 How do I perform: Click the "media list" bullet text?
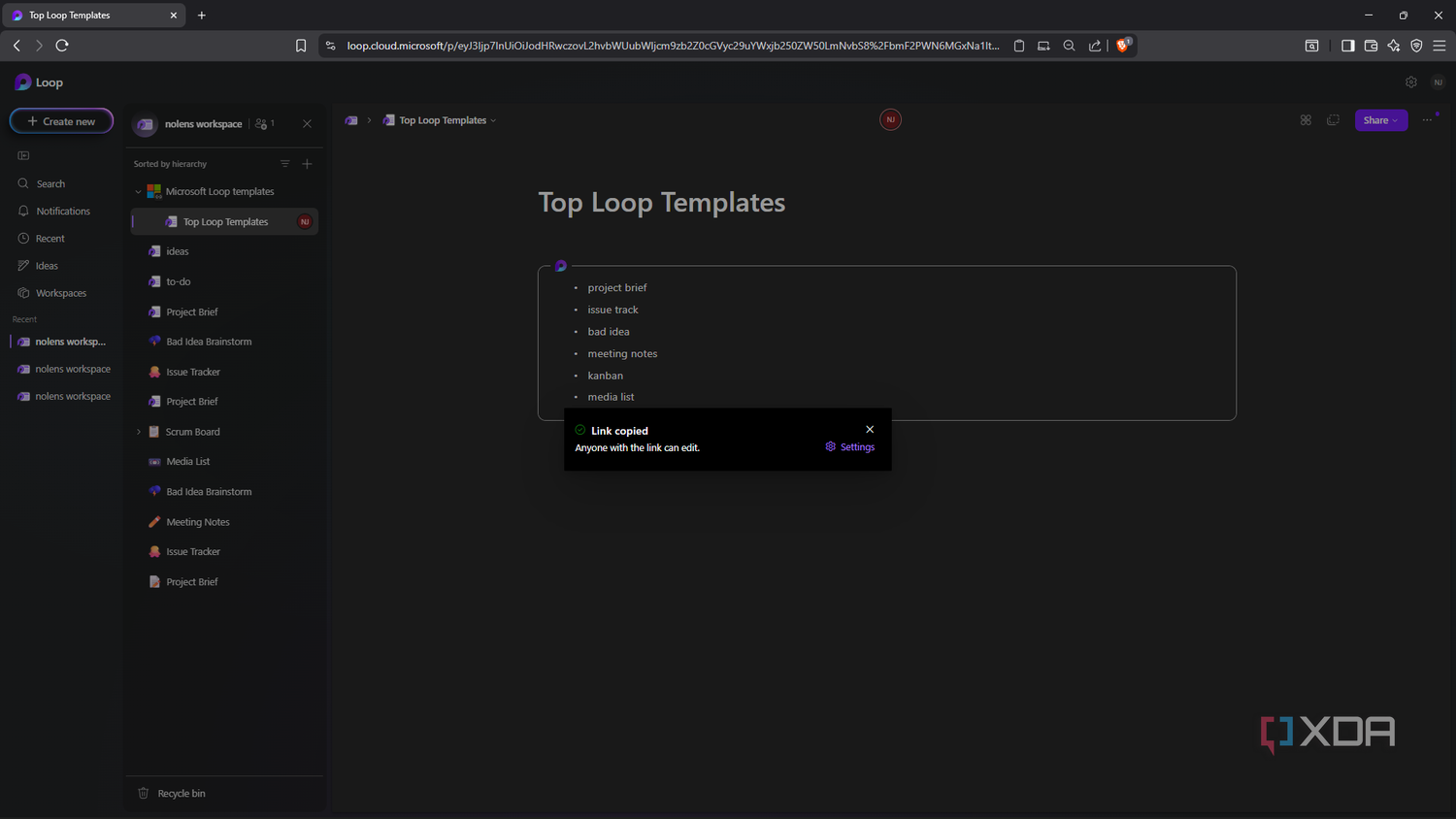[611, 397]
